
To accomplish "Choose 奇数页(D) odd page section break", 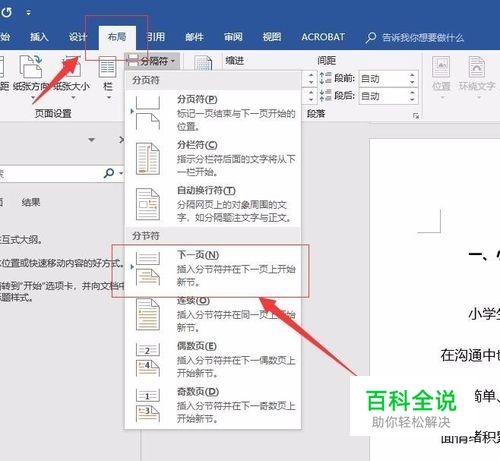I will 213,405.
